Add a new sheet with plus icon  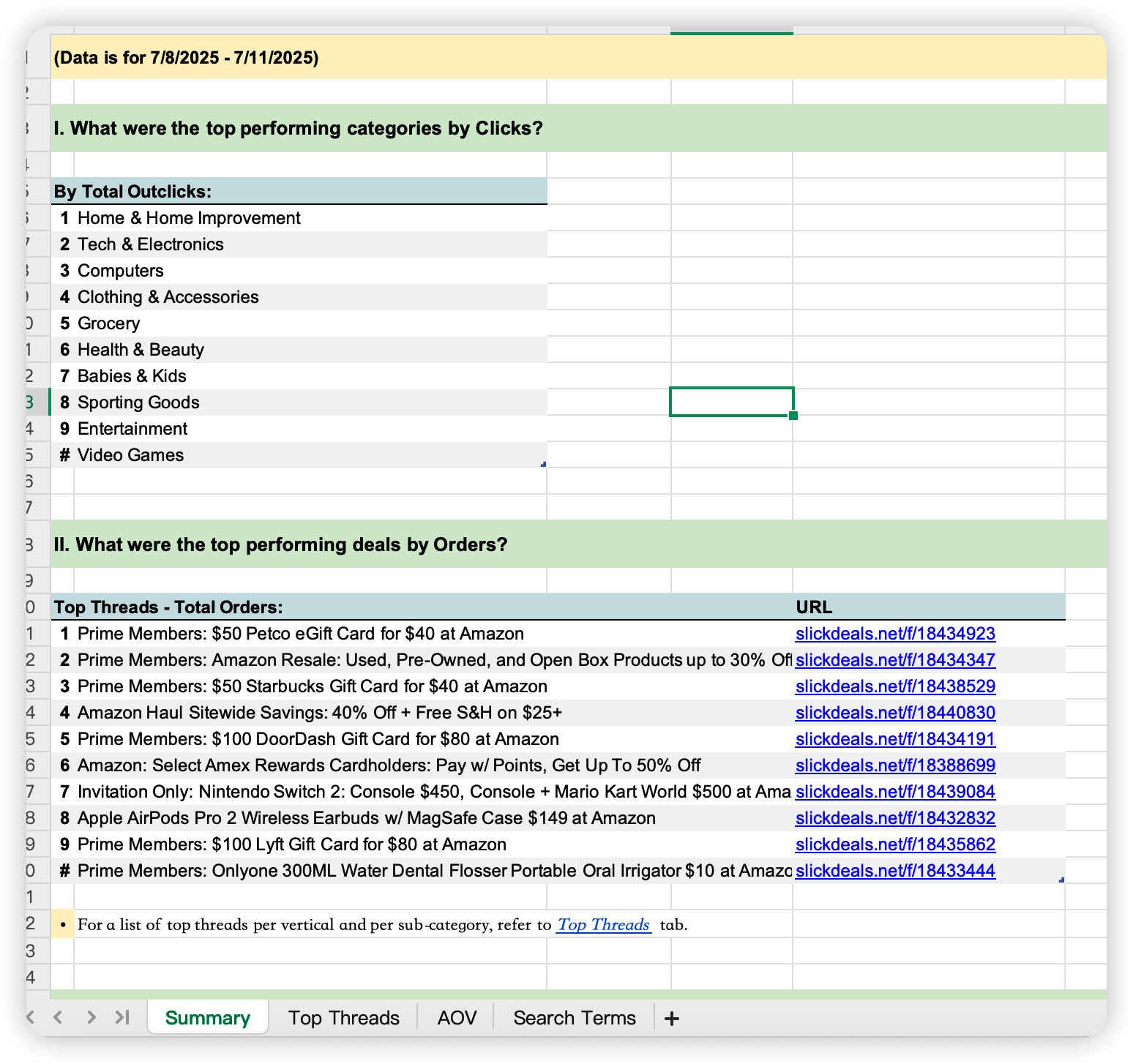[671, 1018]
